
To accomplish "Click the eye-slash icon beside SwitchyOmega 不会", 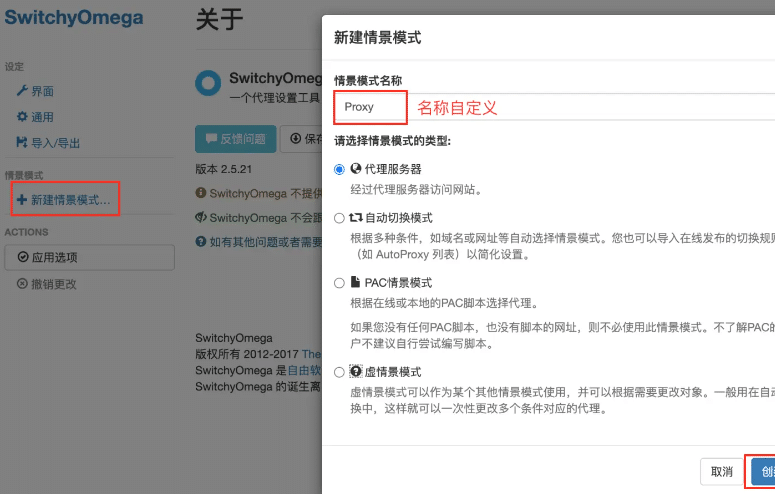I will [x=201, y=217].
